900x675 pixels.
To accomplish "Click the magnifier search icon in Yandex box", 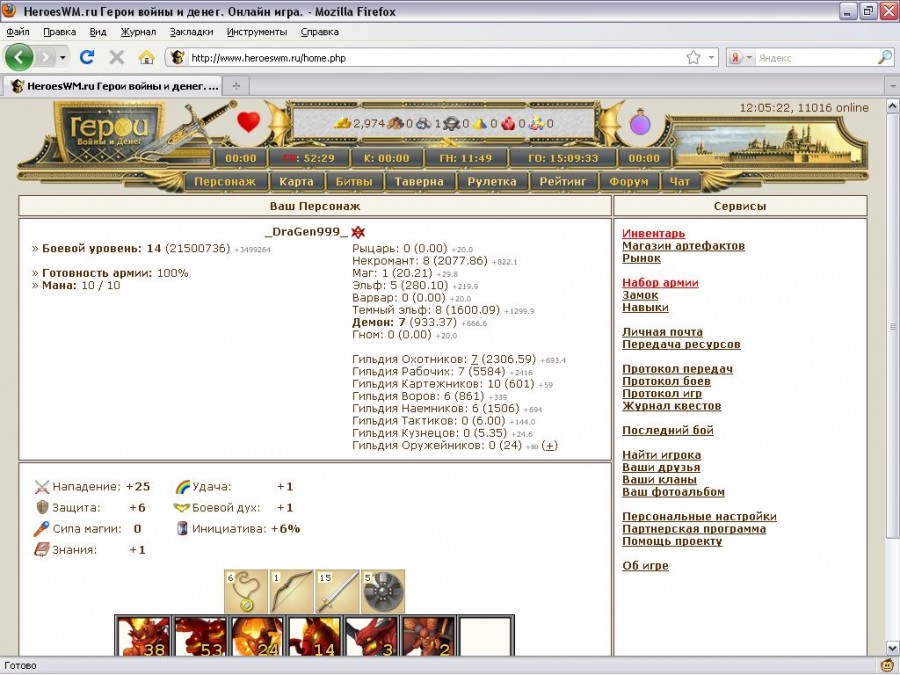I will point(885,57).
